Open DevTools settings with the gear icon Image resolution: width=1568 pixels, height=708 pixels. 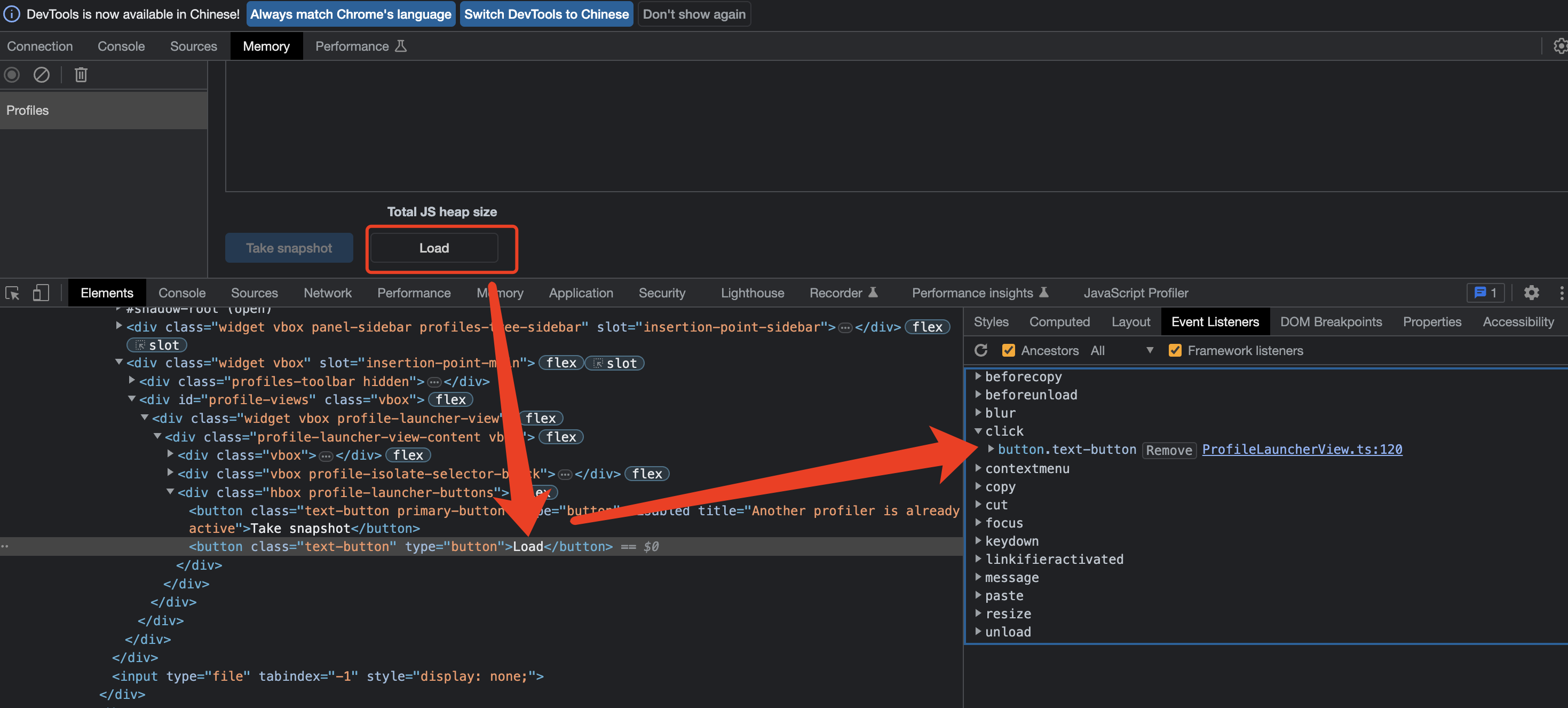(x=1532, y=293)
